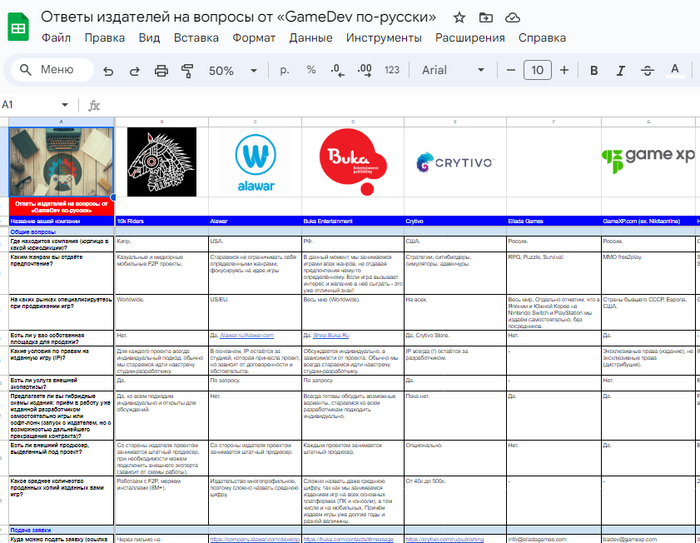Toggle italic formatting
Viewport: 700px width, 543px height.
(x=621, y=71)
